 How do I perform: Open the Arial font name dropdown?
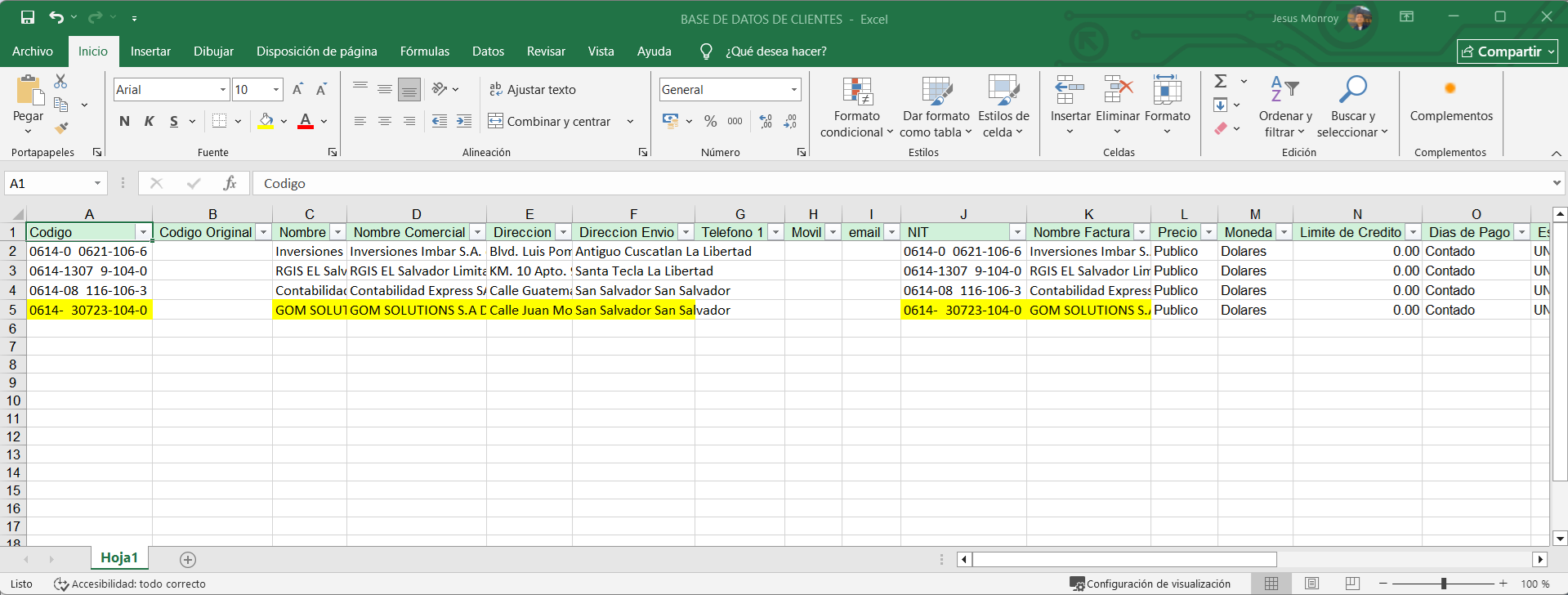222,89
